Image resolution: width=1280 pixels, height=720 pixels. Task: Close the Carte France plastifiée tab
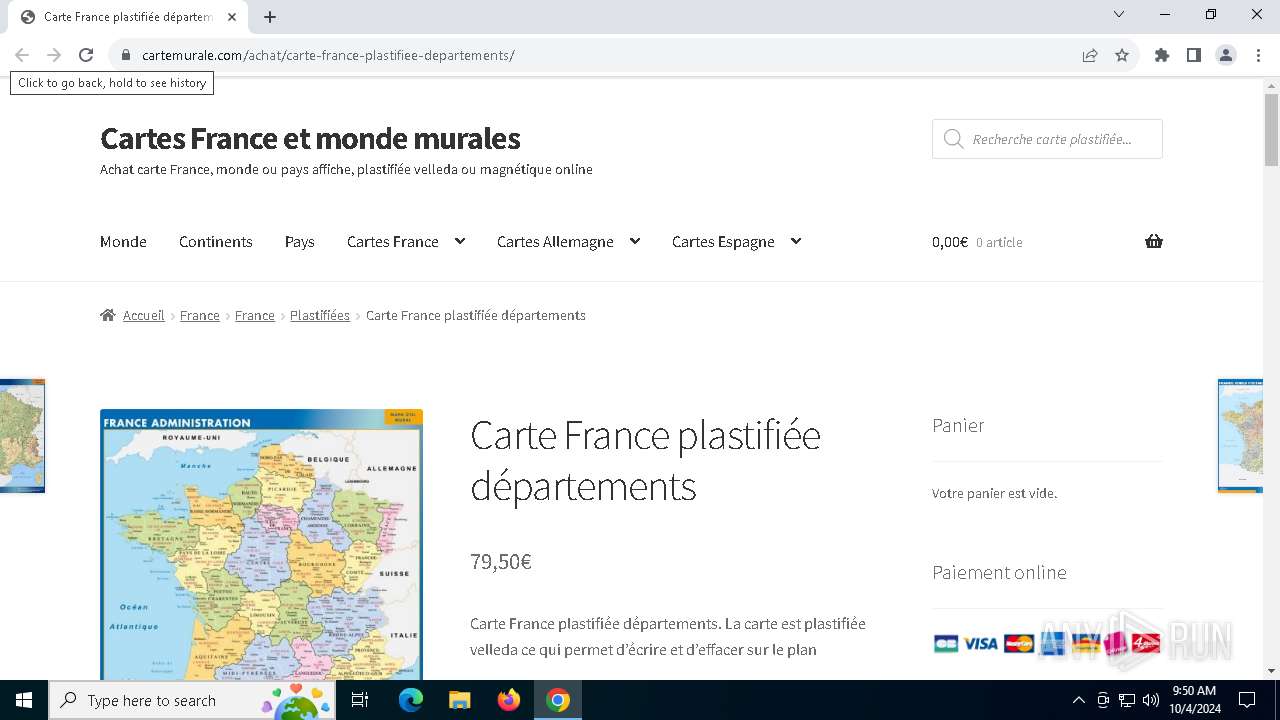click(233, 17)
